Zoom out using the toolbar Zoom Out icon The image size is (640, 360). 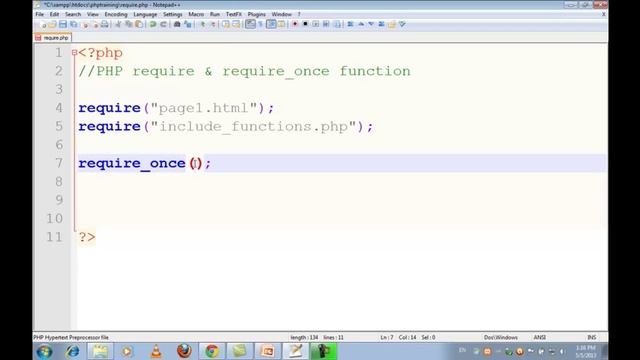(213, 24)
